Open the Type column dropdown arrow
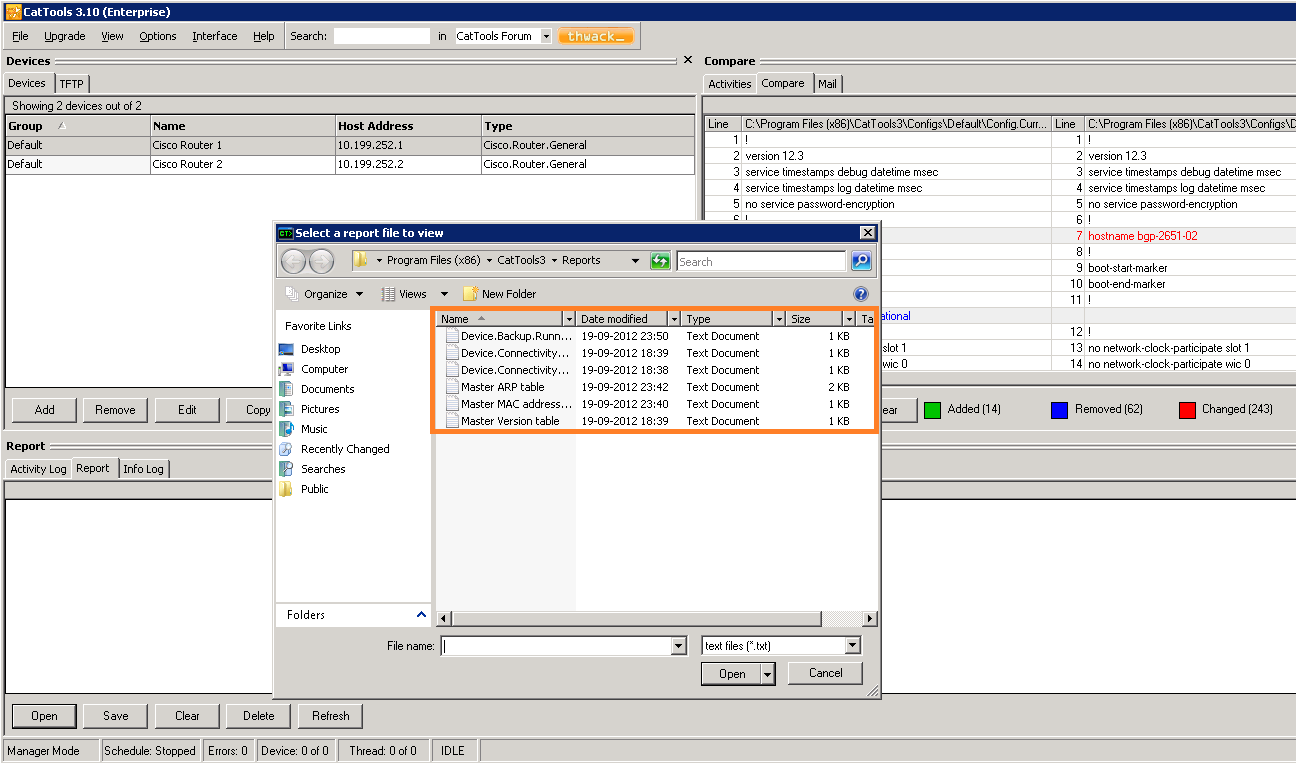 (779, 319)
